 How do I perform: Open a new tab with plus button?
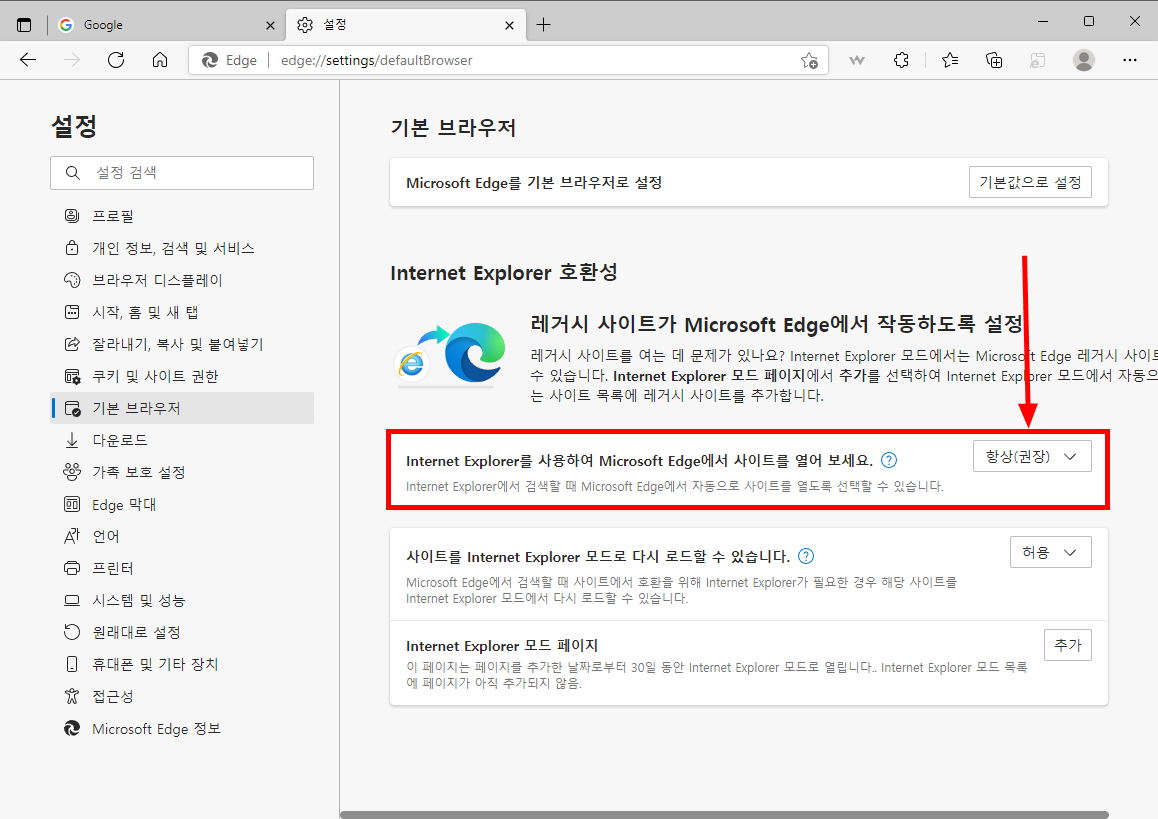(x=544, y=25)
